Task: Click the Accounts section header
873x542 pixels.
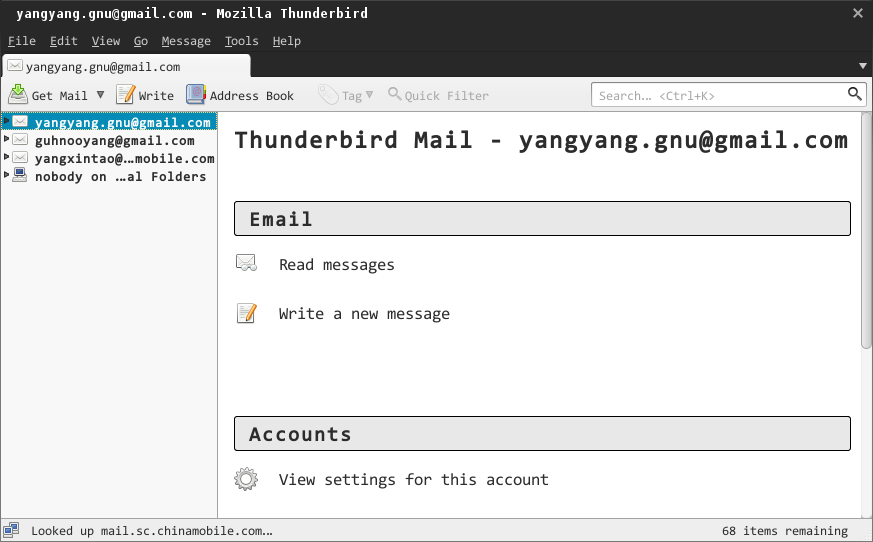Action: click(x=542, y=433)
